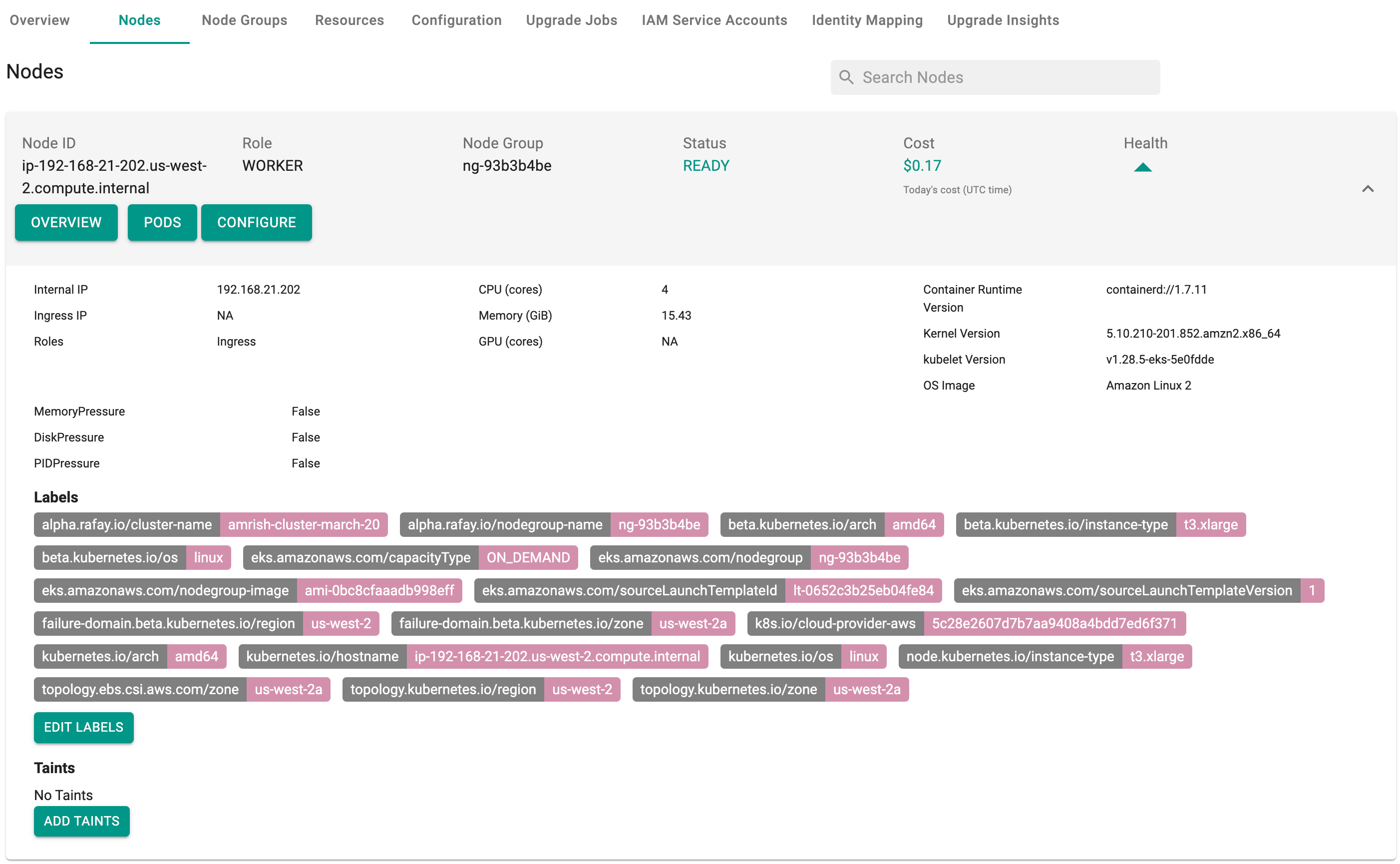The width and height of the screenshot is (1400, 864).
Task: Click the ON_DEMAND capacity type badge
Action: [x=529, y=557]
